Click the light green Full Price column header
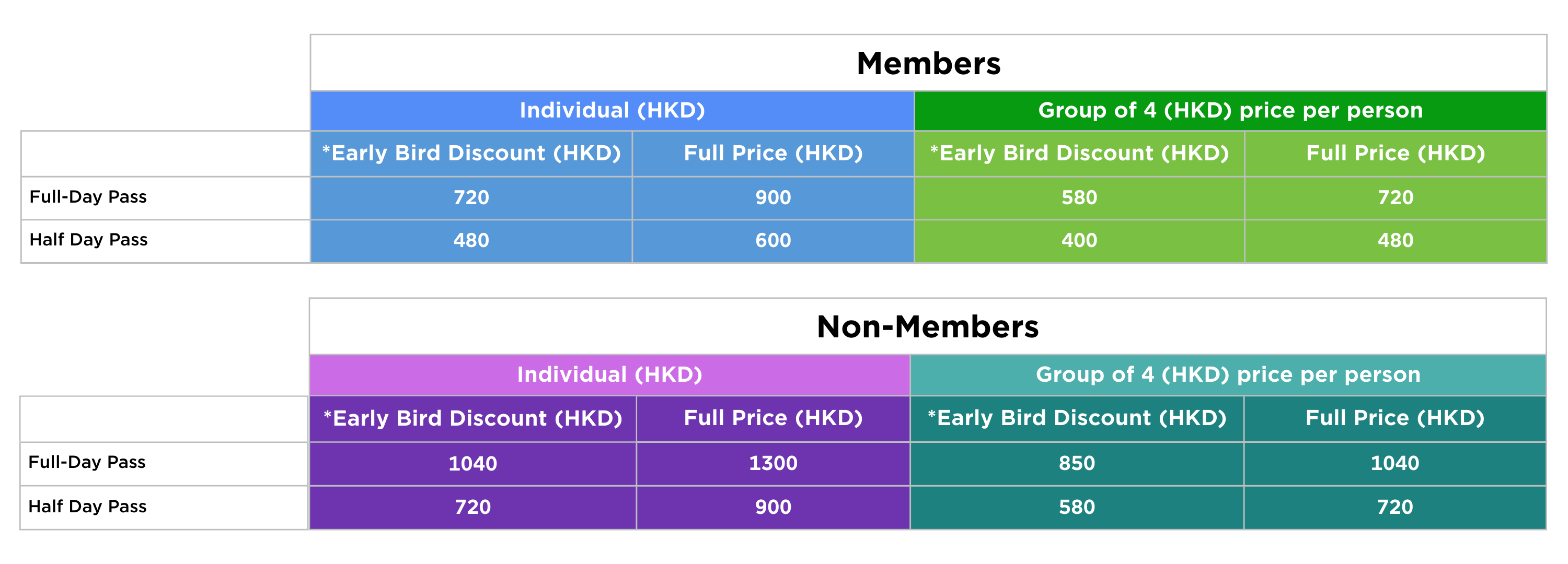Screen dimensions: 1568x564 click(1395, 154)
